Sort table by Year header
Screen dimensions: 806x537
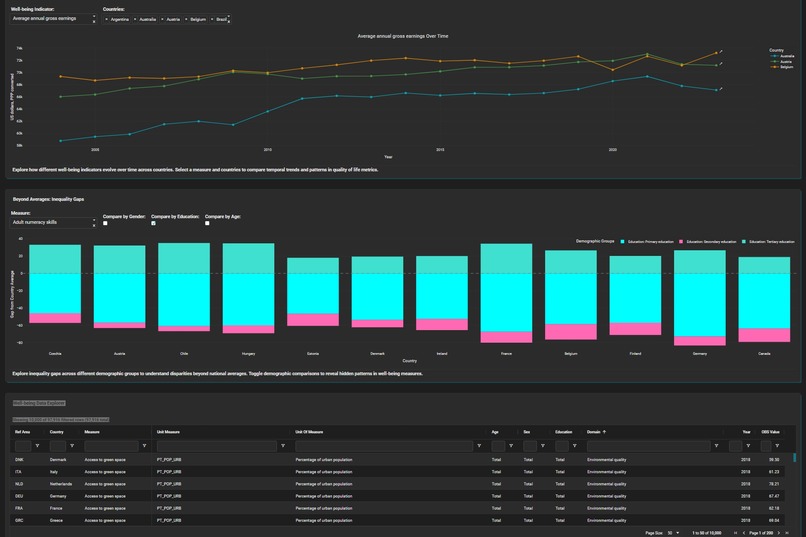(x=746, y=432)
